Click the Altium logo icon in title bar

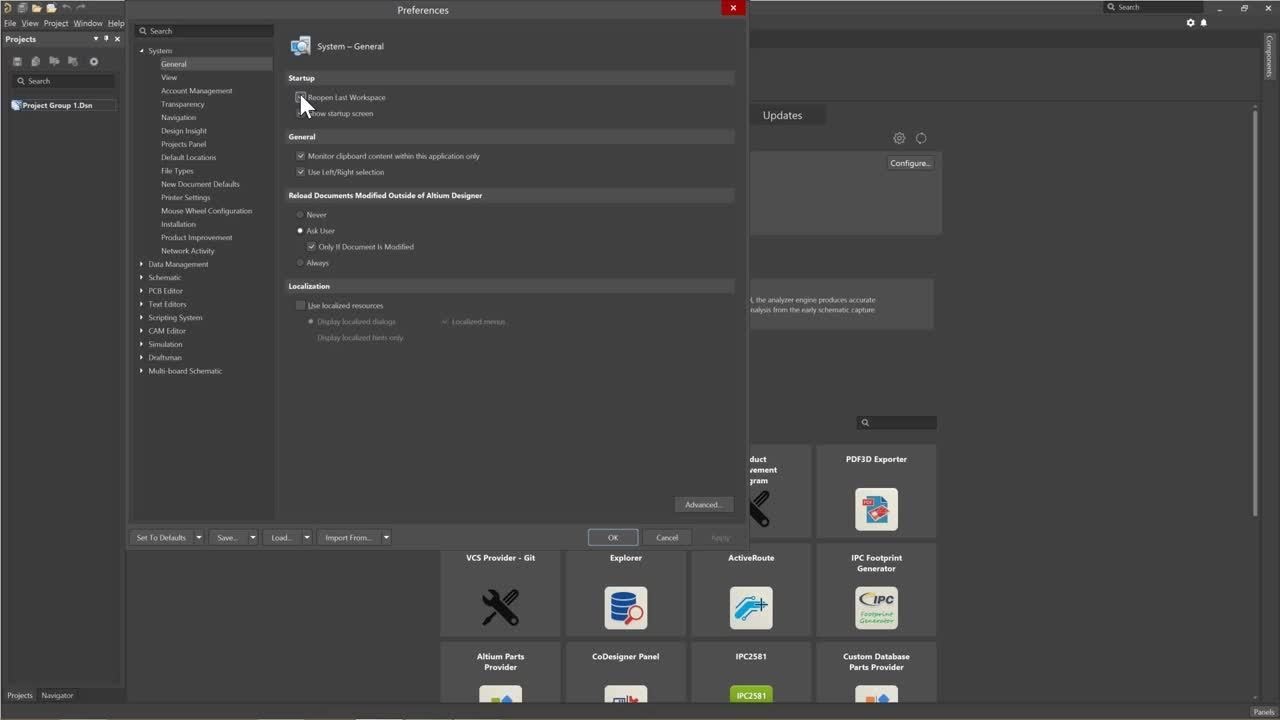click(6, 8)
